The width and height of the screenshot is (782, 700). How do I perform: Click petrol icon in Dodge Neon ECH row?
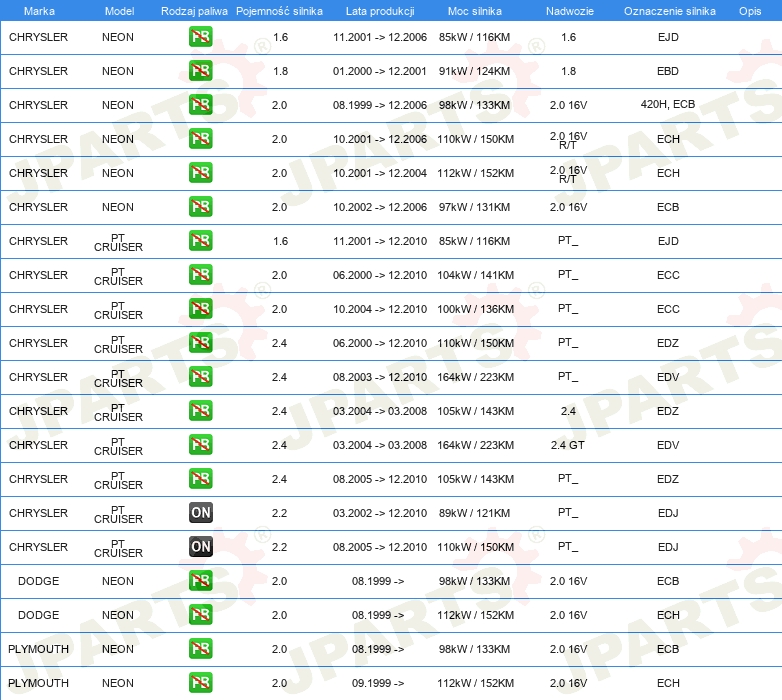pos(200,615)
